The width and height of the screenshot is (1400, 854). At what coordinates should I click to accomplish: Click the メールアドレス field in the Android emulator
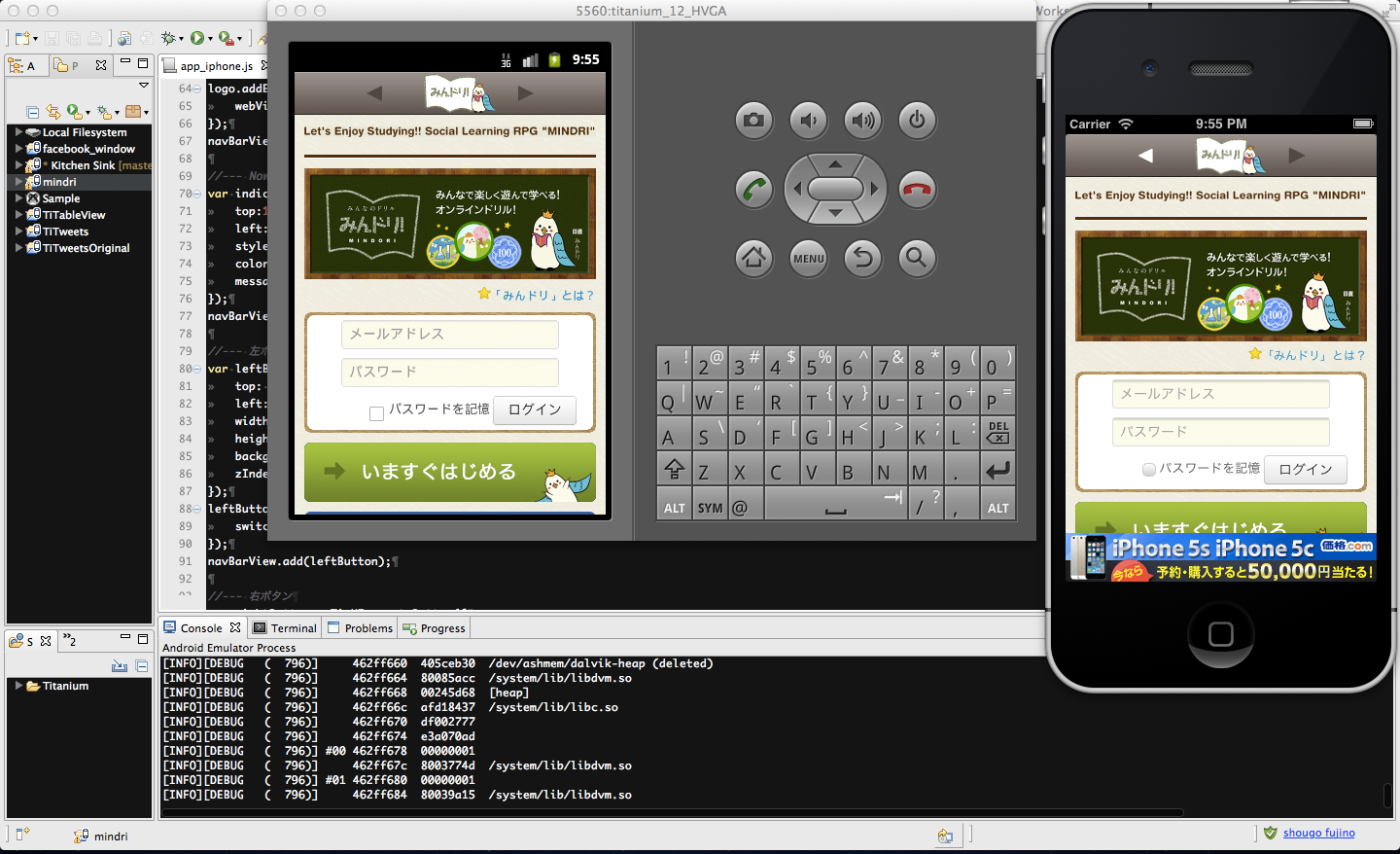450,335
